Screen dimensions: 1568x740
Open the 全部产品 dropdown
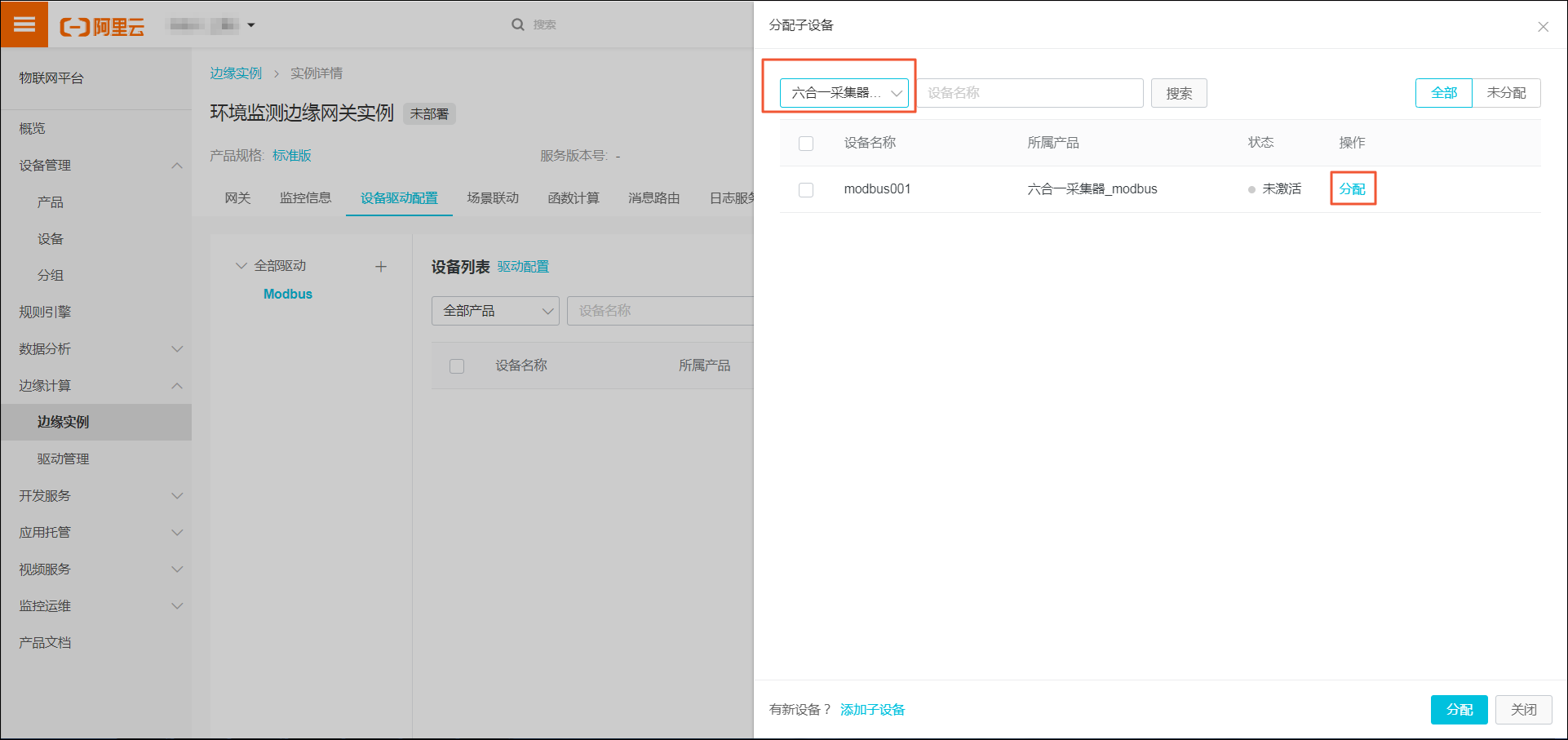click(495, 311)
